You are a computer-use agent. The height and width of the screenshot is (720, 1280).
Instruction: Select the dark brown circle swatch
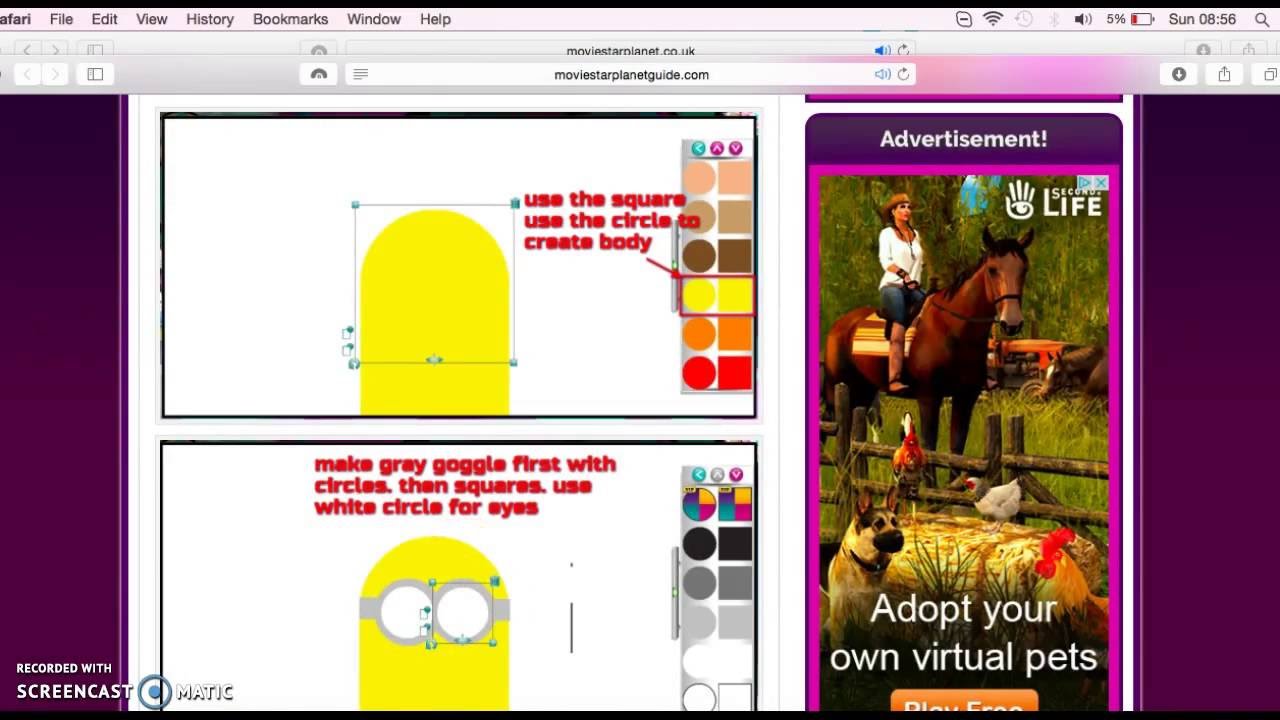click(699, 256)
